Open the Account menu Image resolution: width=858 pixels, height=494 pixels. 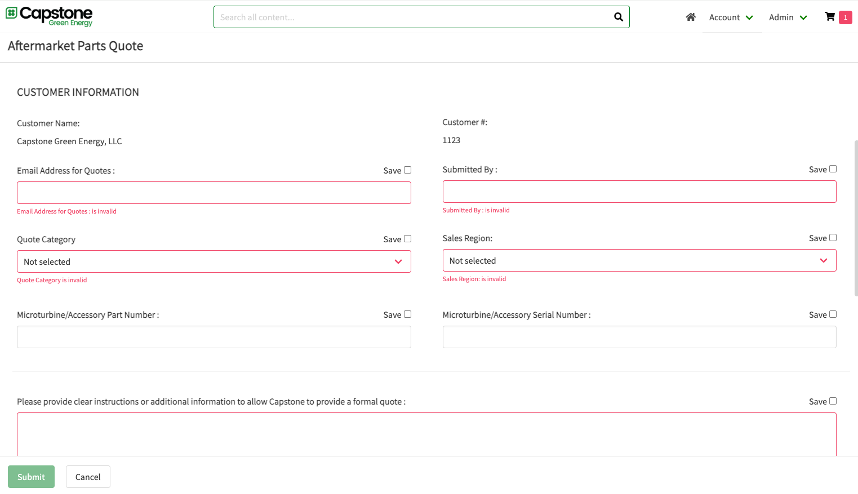coord(731,18)
